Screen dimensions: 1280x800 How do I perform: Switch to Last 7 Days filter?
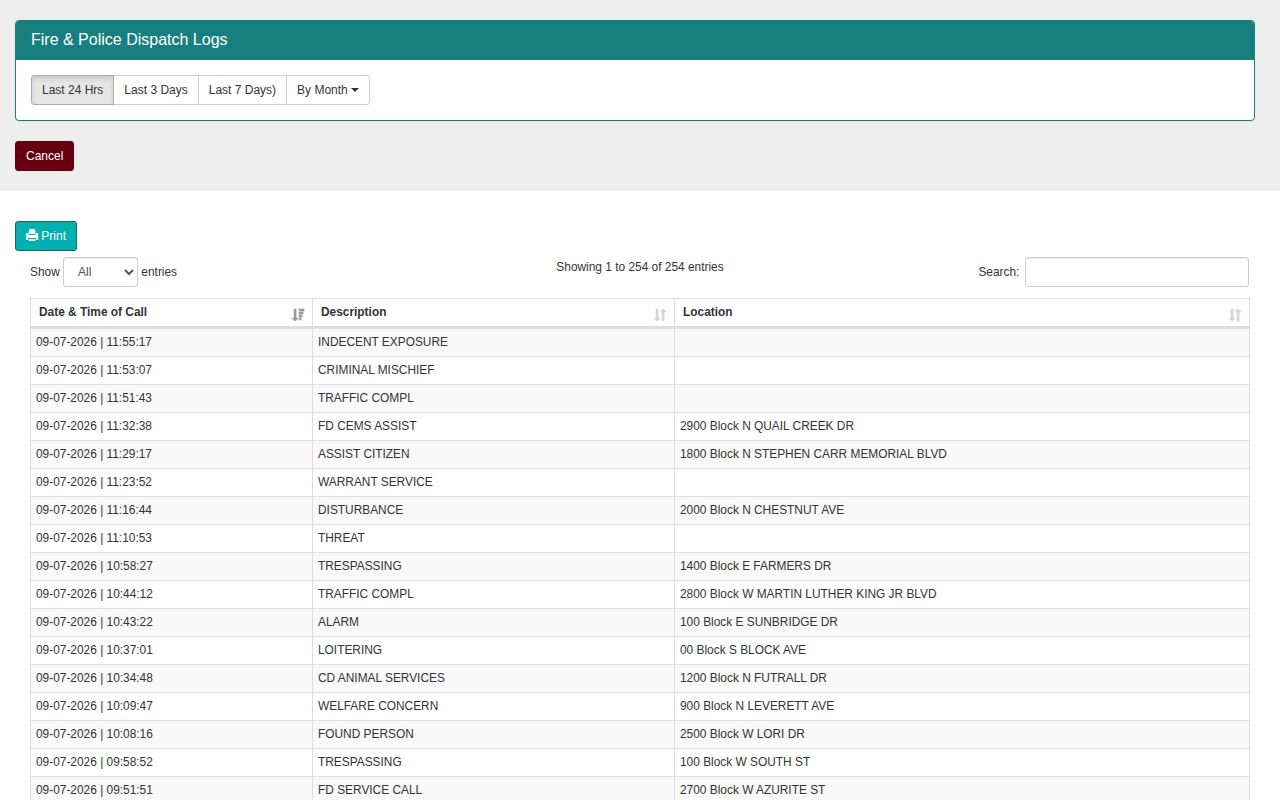(242, 90)
